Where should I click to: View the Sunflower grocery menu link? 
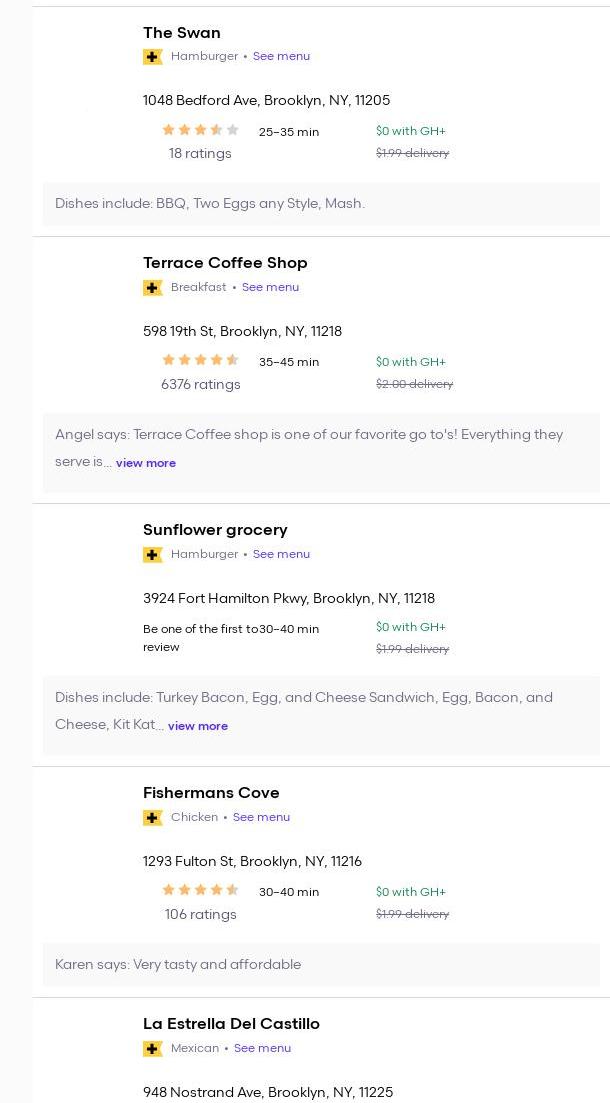pos(281,555)
